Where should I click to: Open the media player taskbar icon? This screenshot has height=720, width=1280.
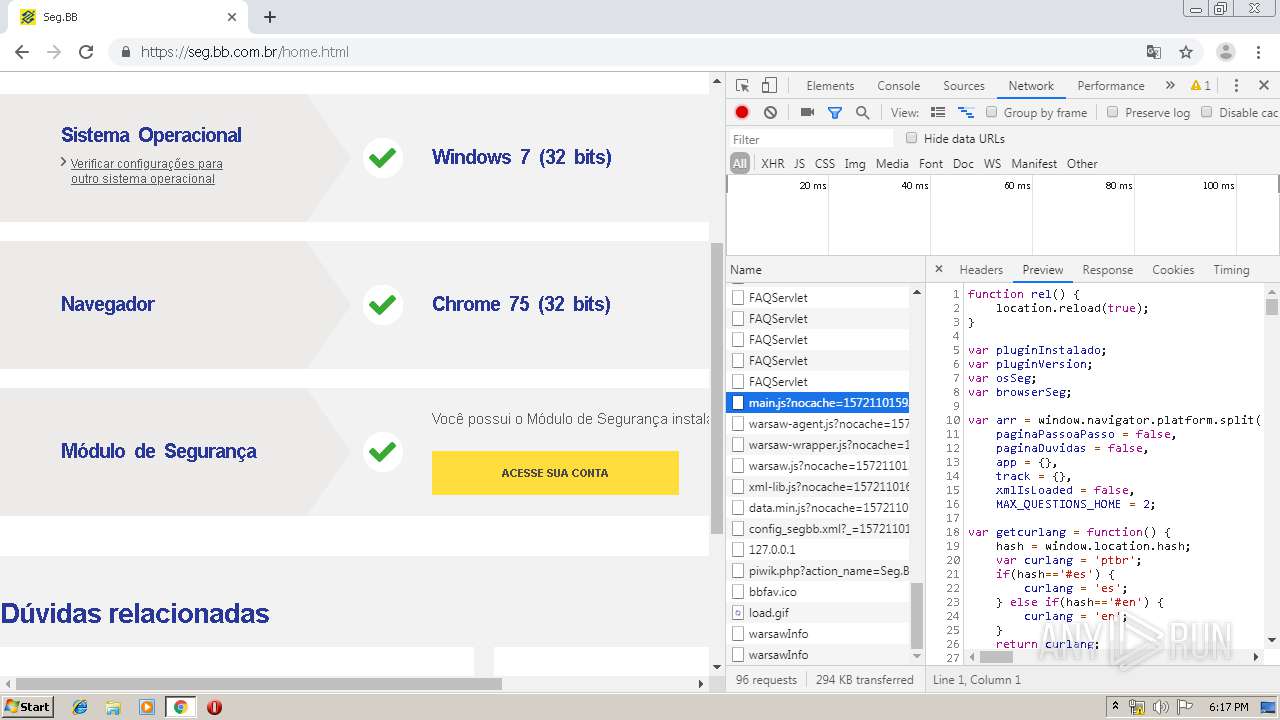(x=147, y=707)
